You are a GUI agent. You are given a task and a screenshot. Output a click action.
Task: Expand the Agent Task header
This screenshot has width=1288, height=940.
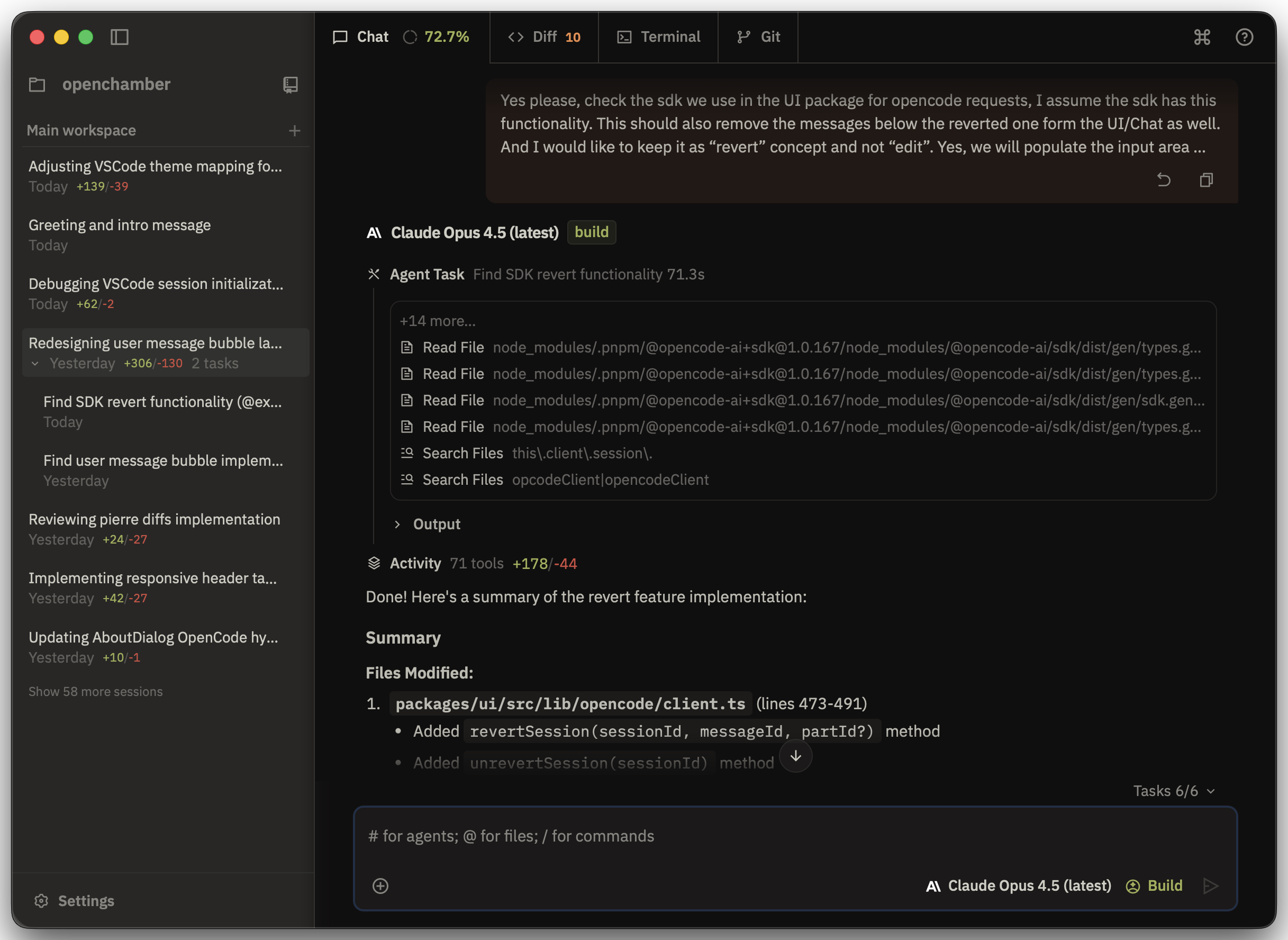536,274
